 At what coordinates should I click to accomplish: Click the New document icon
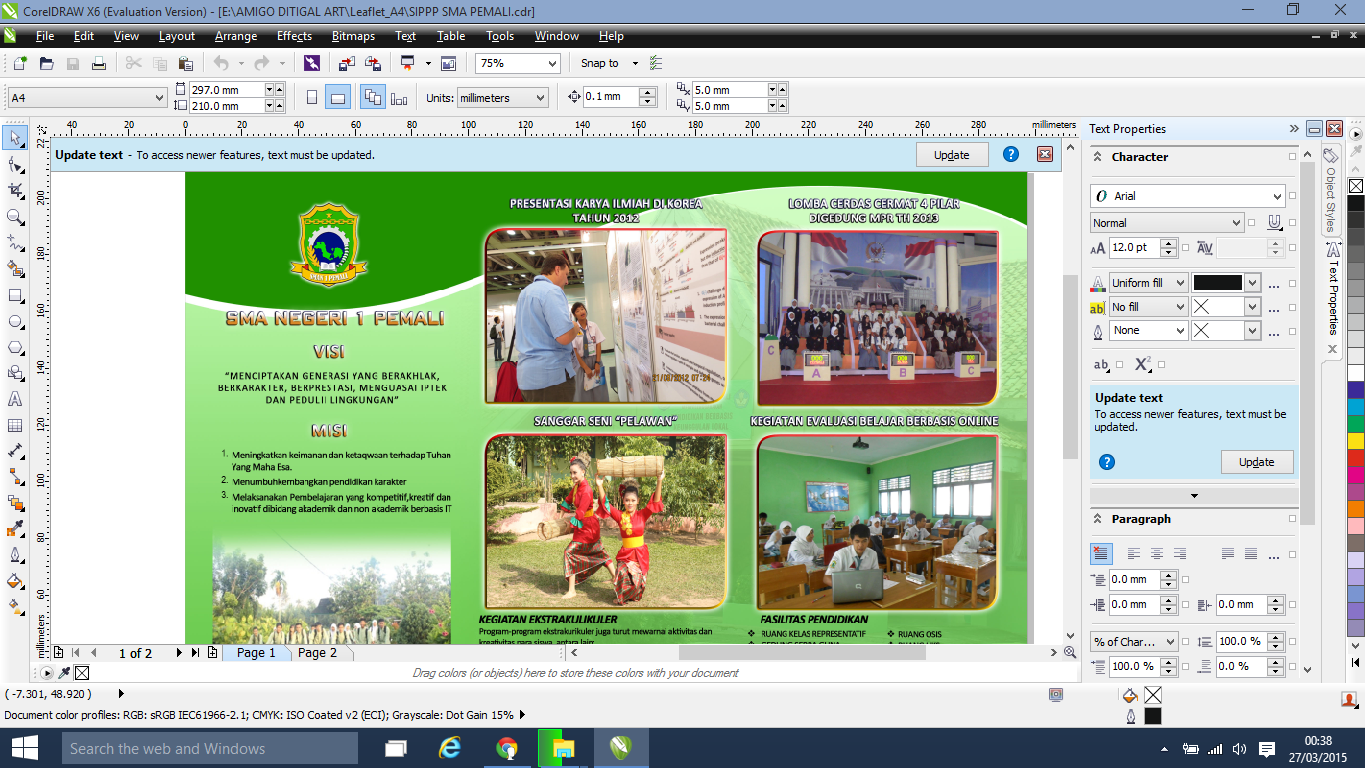click(x=20, y=63)
